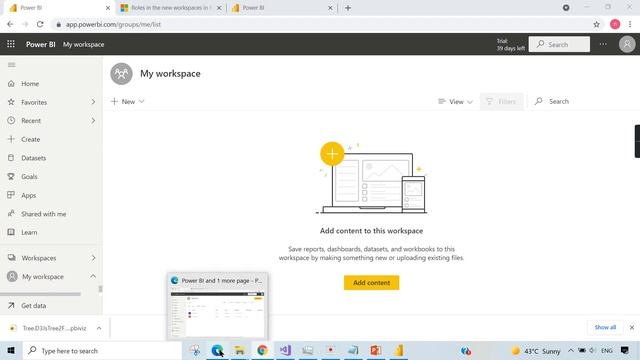Open Recent in the sidebar
The image size is (640, 360).
[31, 121]
